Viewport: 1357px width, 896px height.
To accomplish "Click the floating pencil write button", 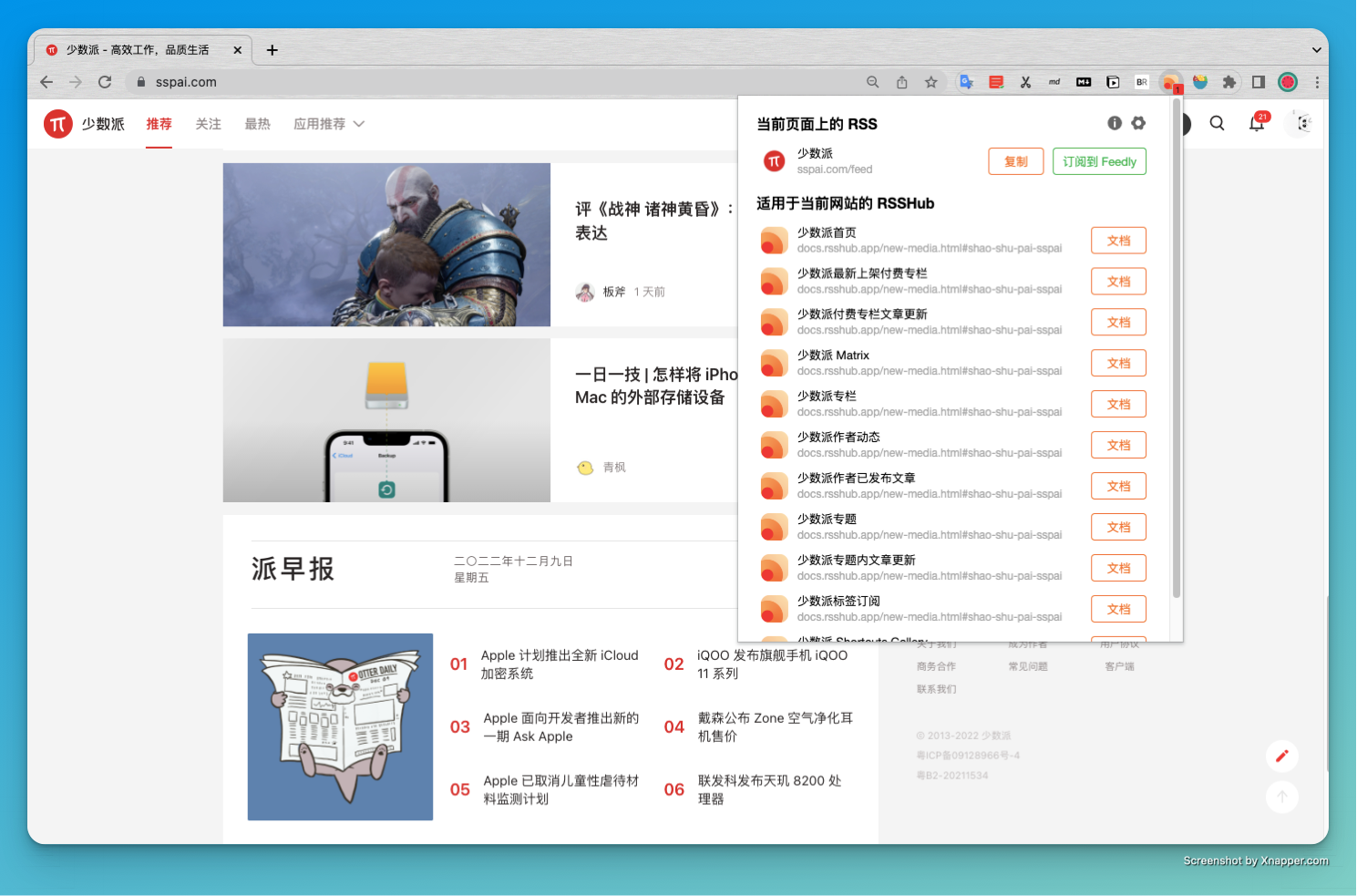I will (1282, 756).
